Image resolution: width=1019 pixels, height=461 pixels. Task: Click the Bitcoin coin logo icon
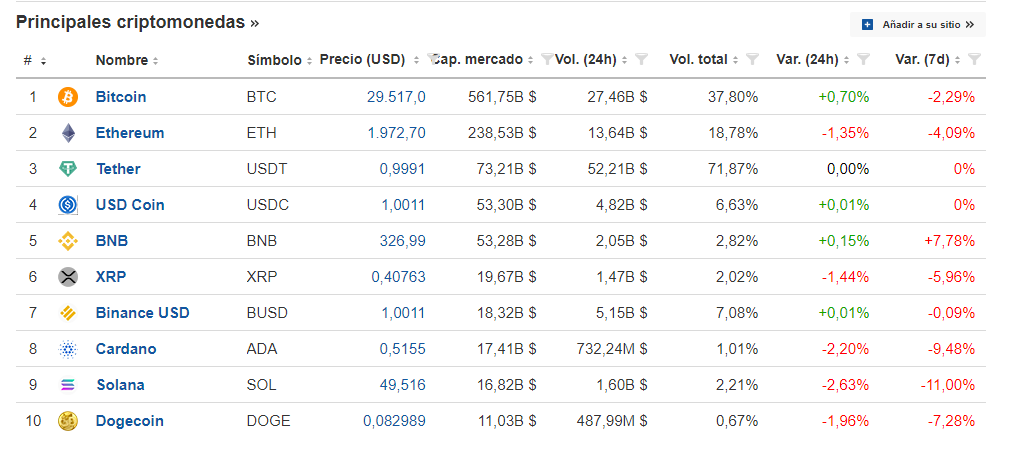coord(68,98)
